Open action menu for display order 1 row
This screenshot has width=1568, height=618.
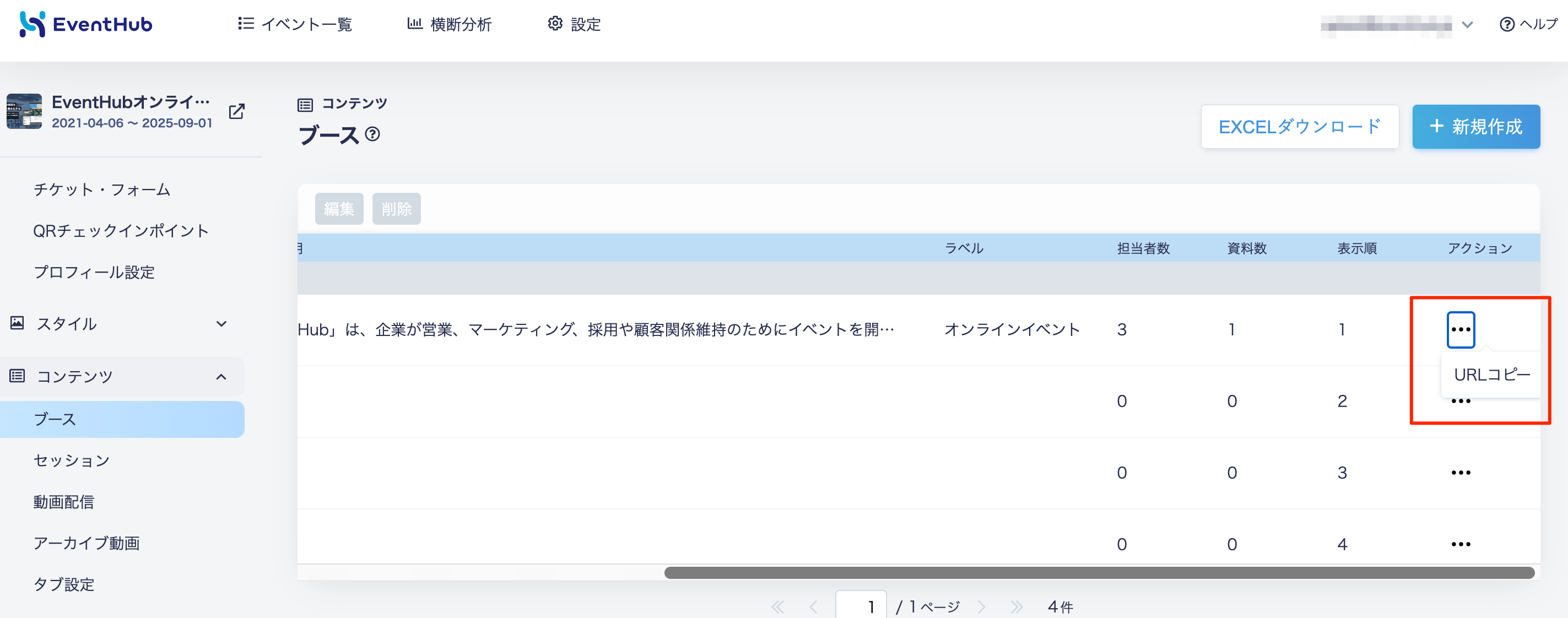pos(1460,330)
